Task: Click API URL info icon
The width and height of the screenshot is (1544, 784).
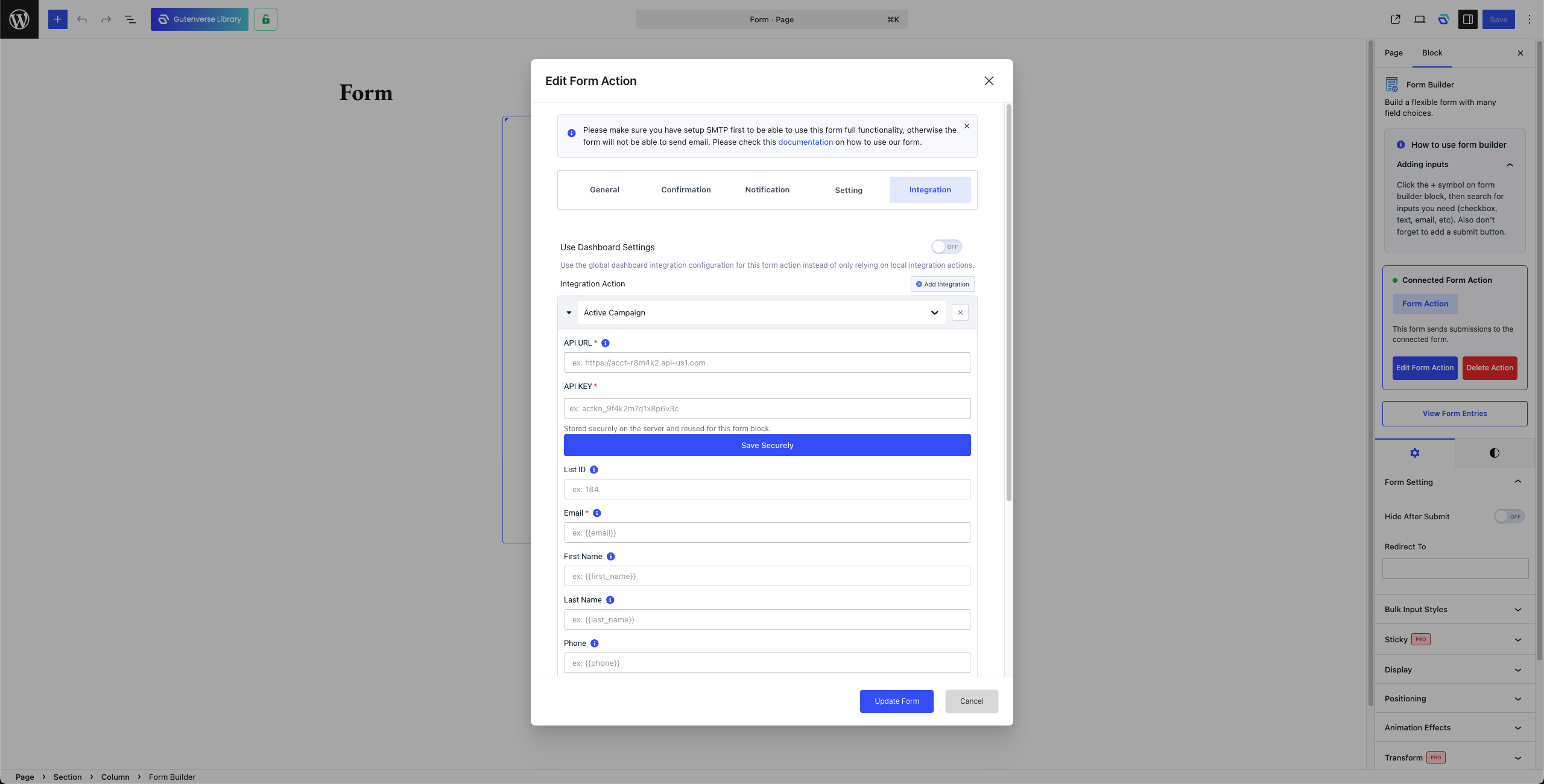Action: (606, 343)
